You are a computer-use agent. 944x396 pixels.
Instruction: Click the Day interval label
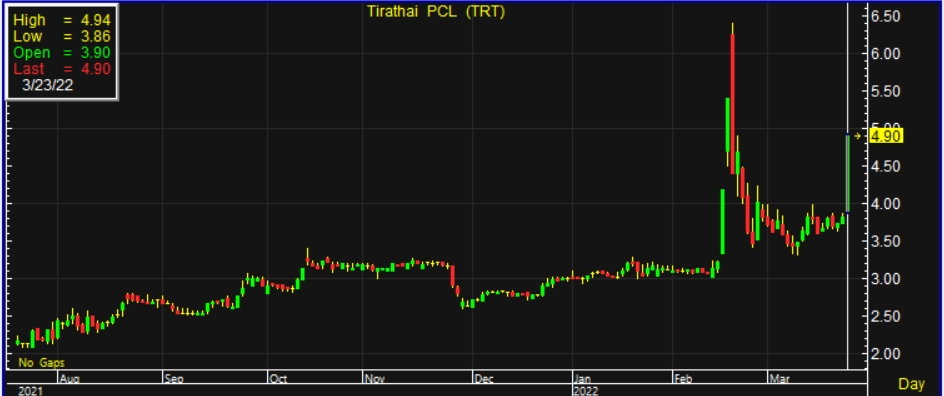click(x=911, y=383)
